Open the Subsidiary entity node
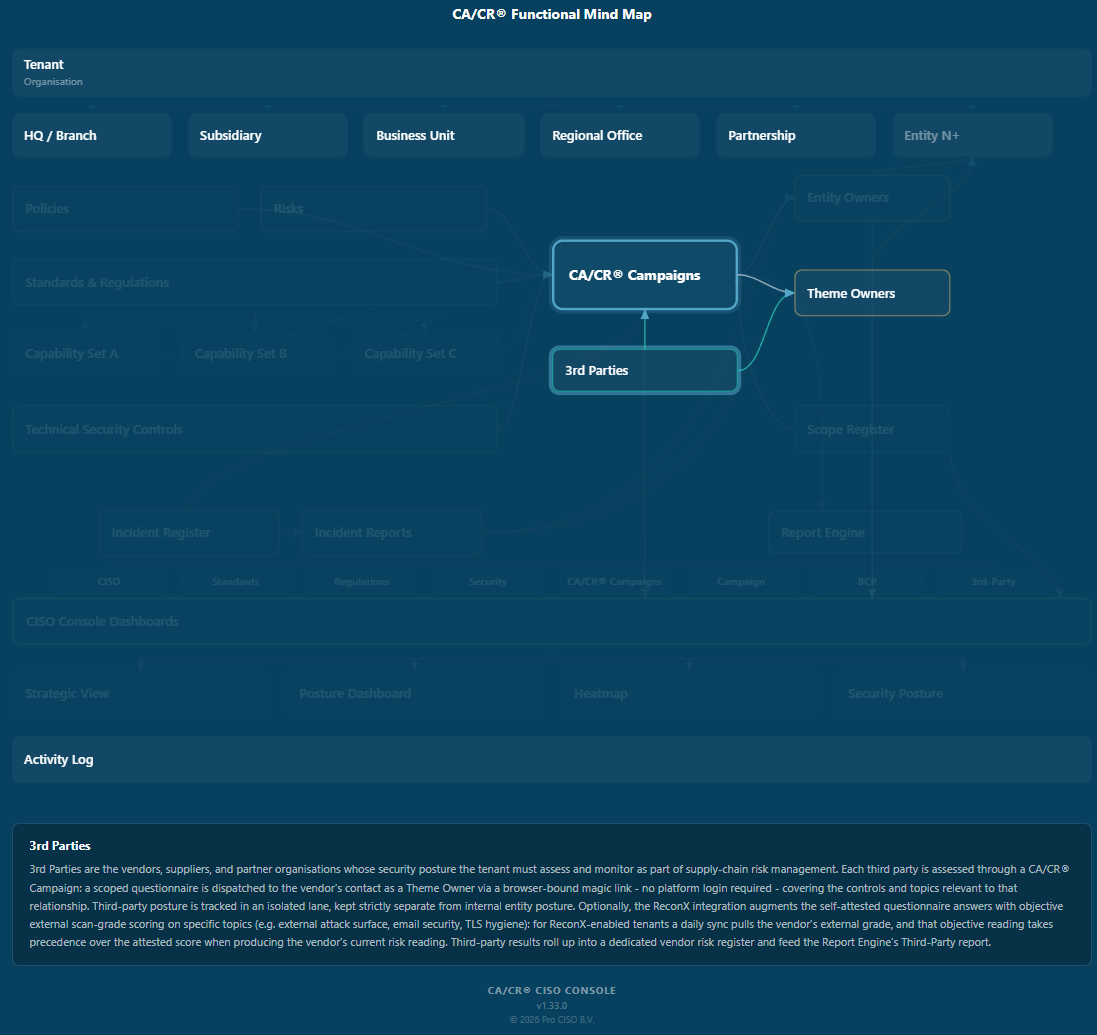The width and height of the screenshot is (1097, 1035). (x=268, y=135)
